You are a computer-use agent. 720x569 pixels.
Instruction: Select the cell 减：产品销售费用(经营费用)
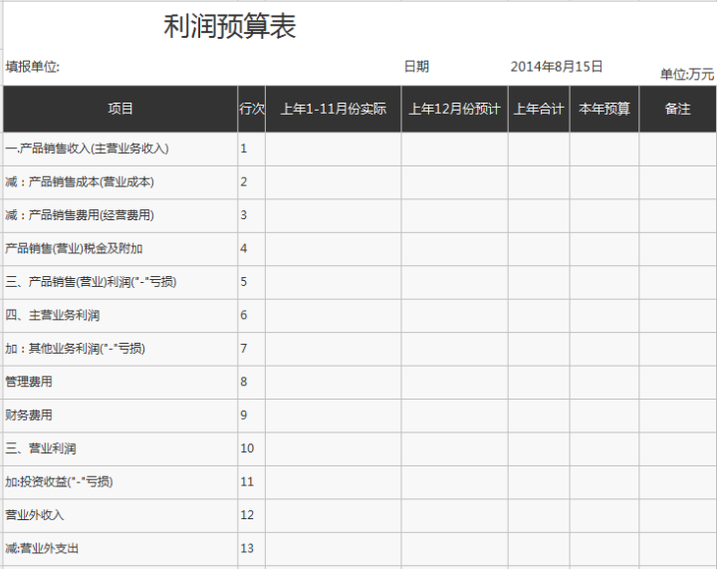point(120,215)
